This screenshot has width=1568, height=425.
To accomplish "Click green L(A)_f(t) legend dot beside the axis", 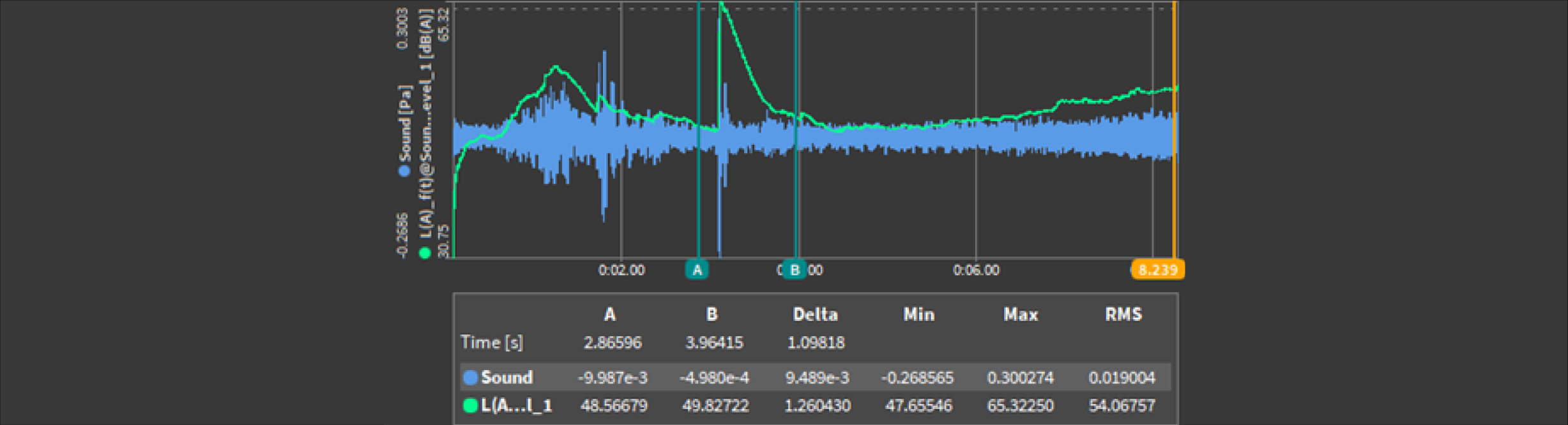I will tap(425, 253).
